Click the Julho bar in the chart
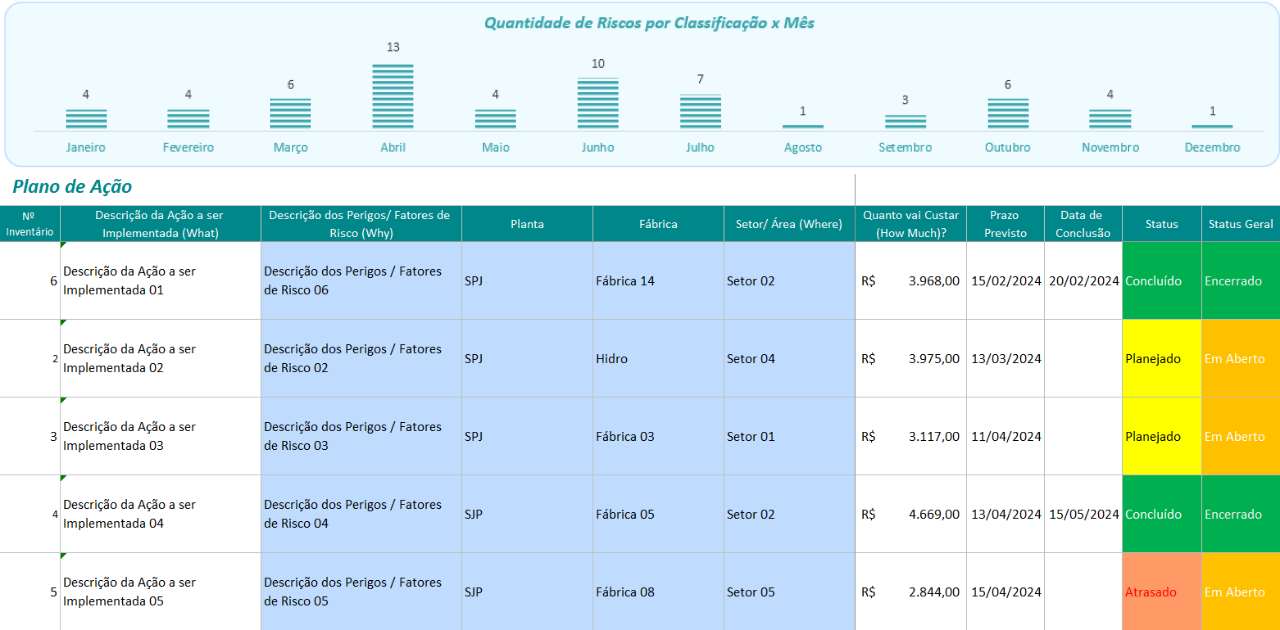The image size is (1280, 630). (x=700, y=112)
